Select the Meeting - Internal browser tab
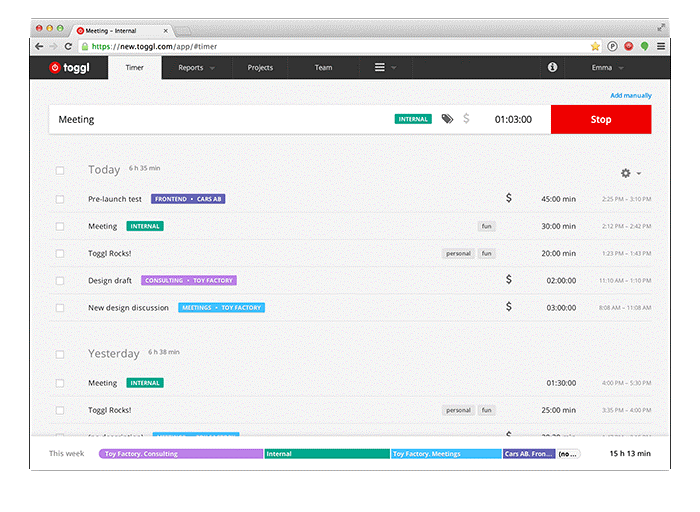This screenshot has height=512, width=700. click(121, 31)
